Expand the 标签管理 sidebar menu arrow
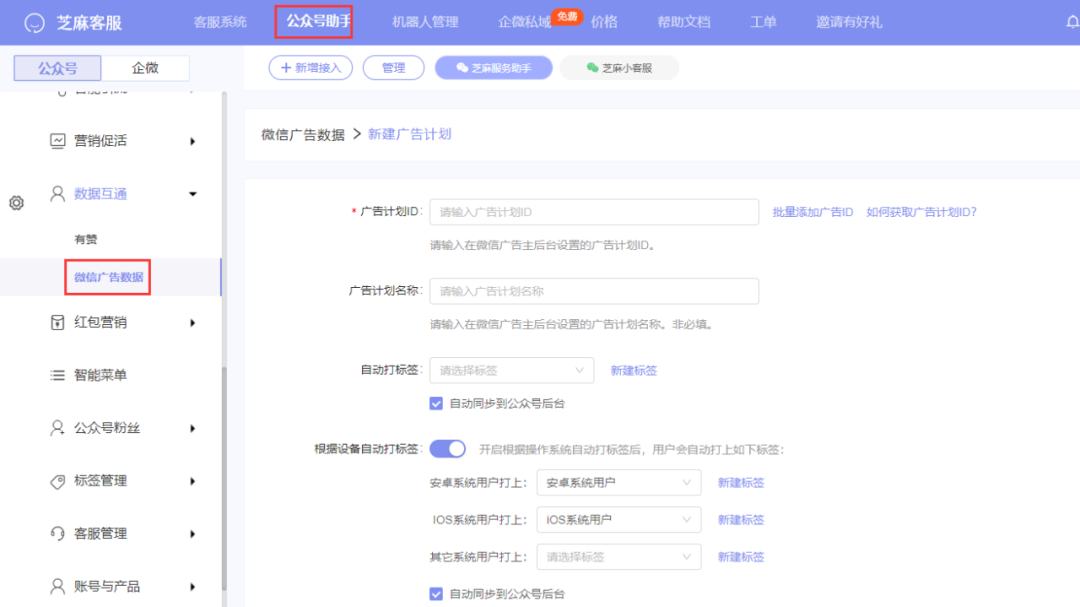Image resolution: width=1080 pixels, height=607 pixels. pyautogui.click(x=193, y=481)
